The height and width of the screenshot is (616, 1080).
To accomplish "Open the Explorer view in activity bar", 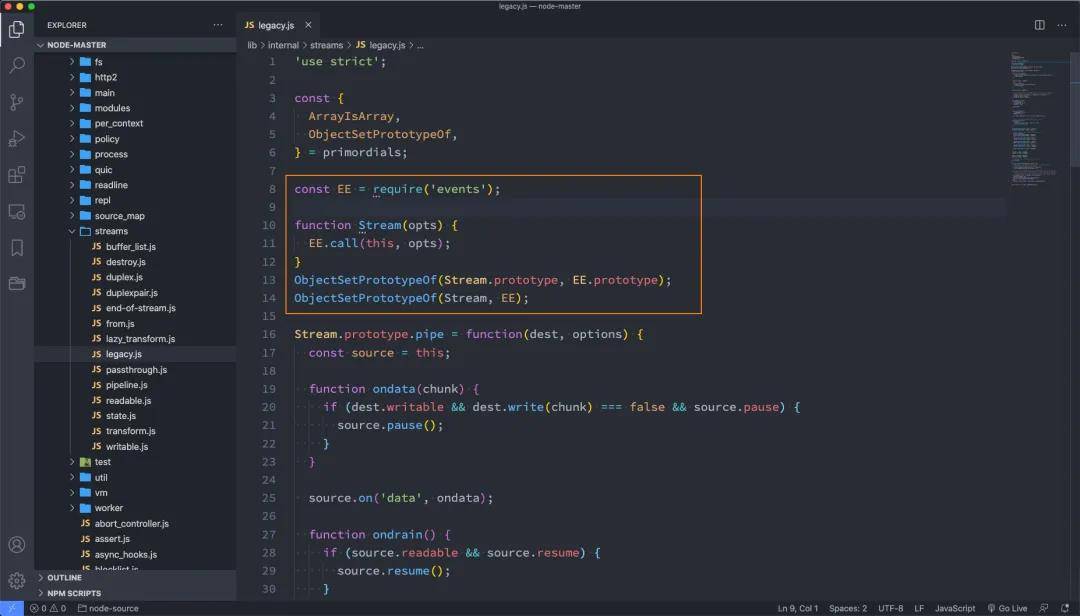I will pos(17,29).
